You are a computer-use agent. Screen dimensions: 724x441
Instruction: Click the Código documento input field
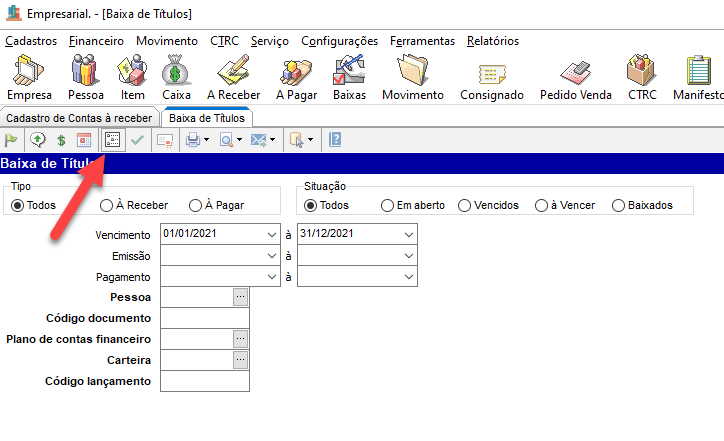tap(204, 318)
